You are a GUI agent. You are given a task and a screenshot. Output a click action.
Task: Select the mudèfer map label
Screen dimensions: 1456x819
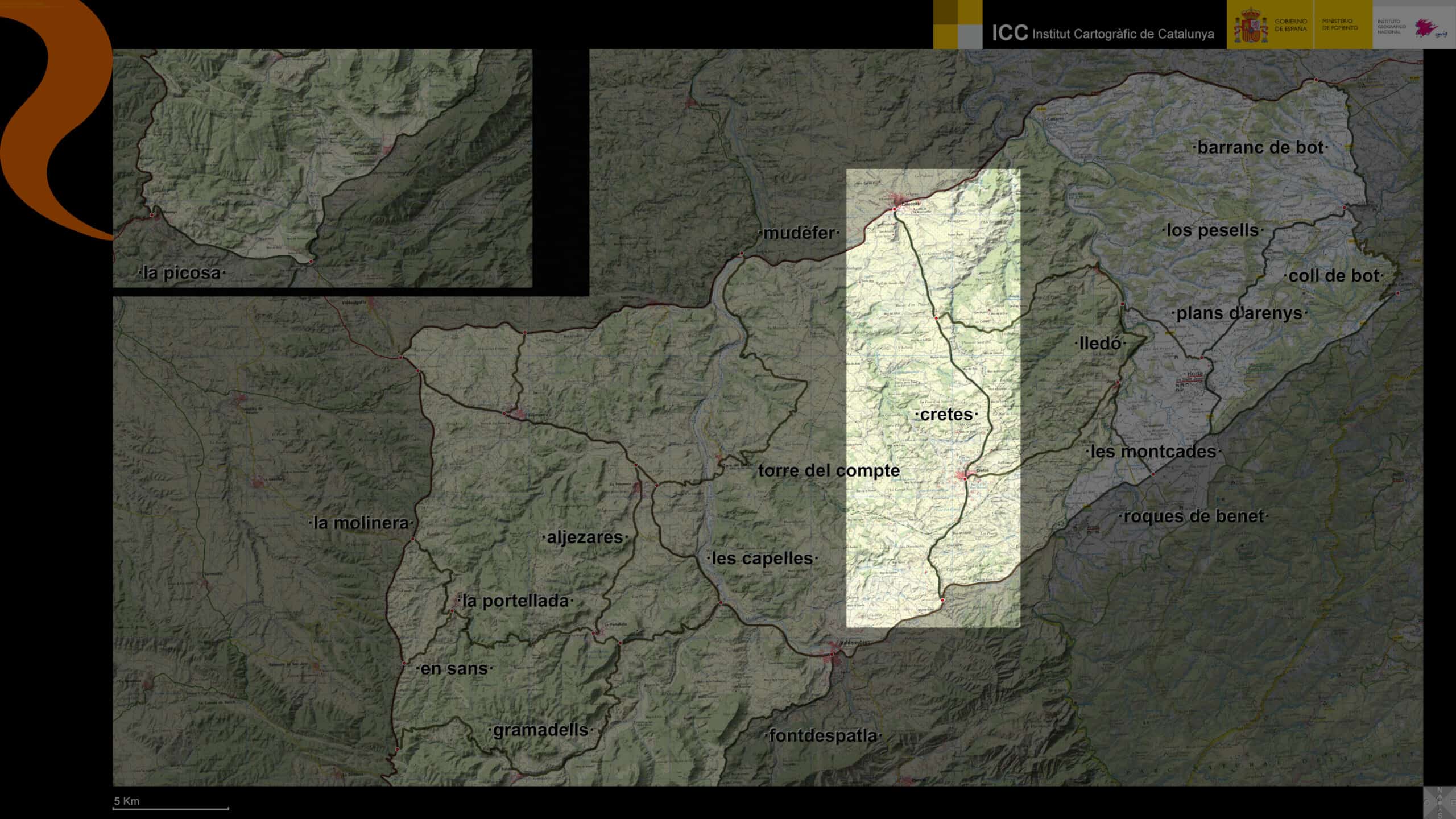pos(799,233)
